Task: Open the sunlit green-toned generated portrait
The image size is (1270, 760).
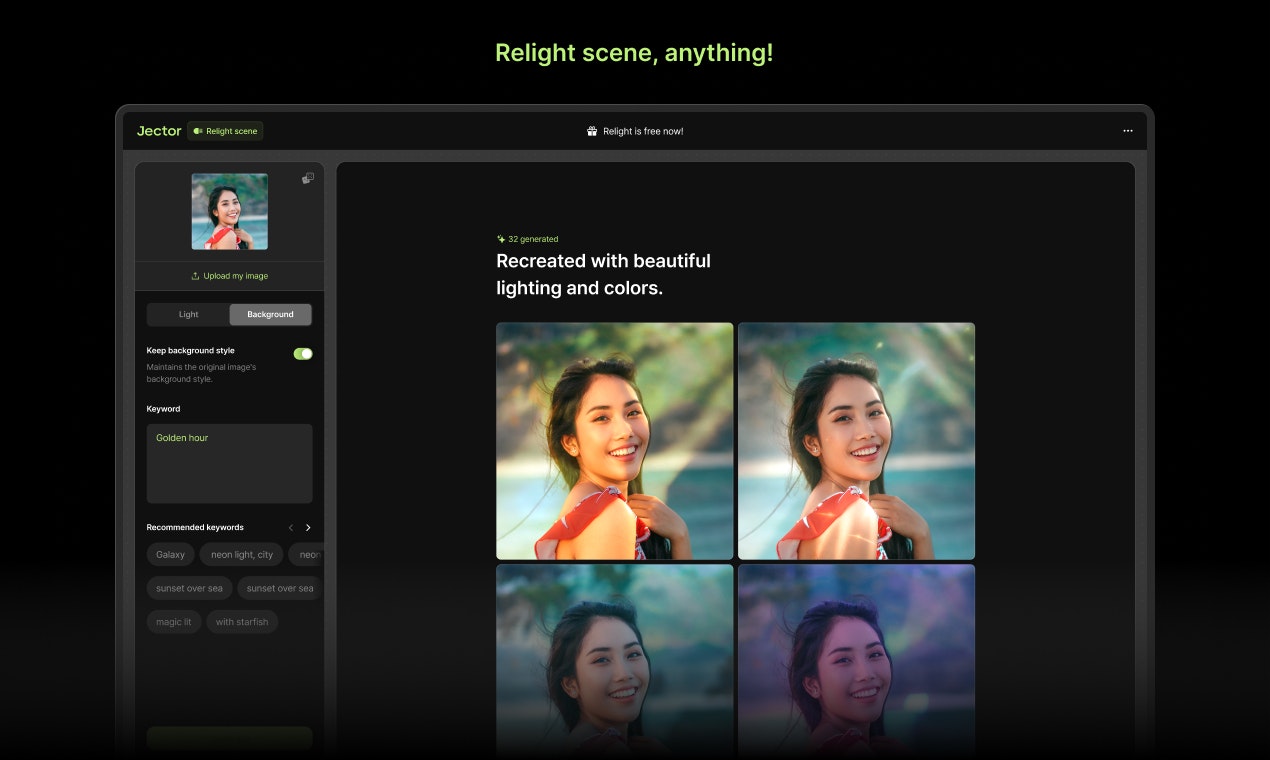Action: pos(615,441)
